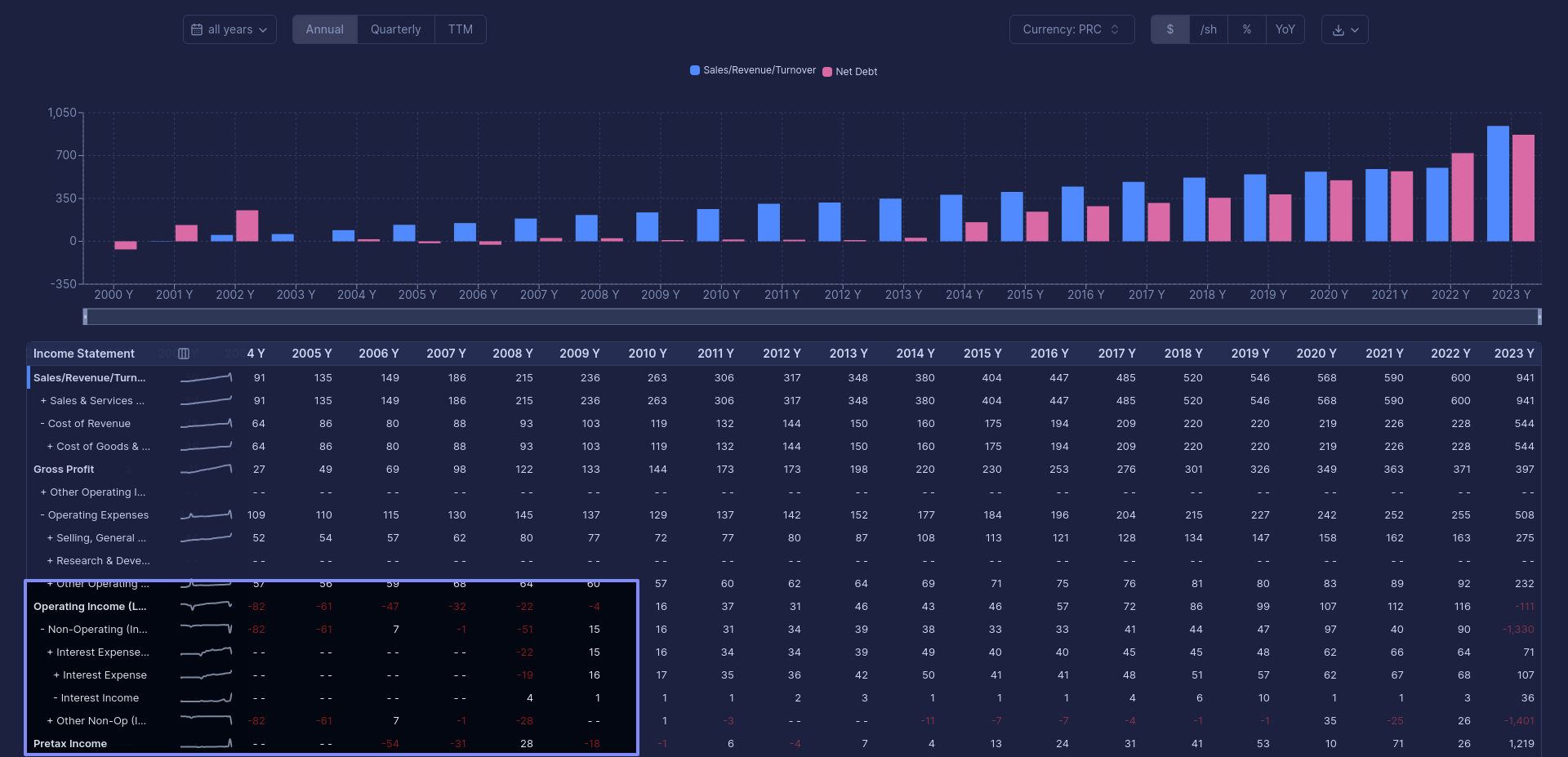Screen dimensions: 1568x757
Task: Toggle per-share (/sh) display mode
Action: coord(1208,29)
